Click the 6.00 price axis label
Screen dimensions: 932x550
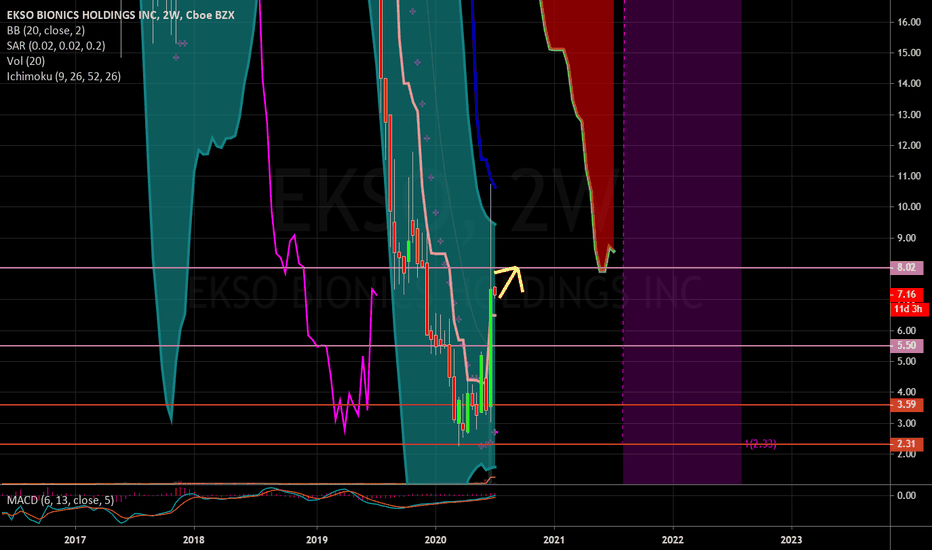909,331
